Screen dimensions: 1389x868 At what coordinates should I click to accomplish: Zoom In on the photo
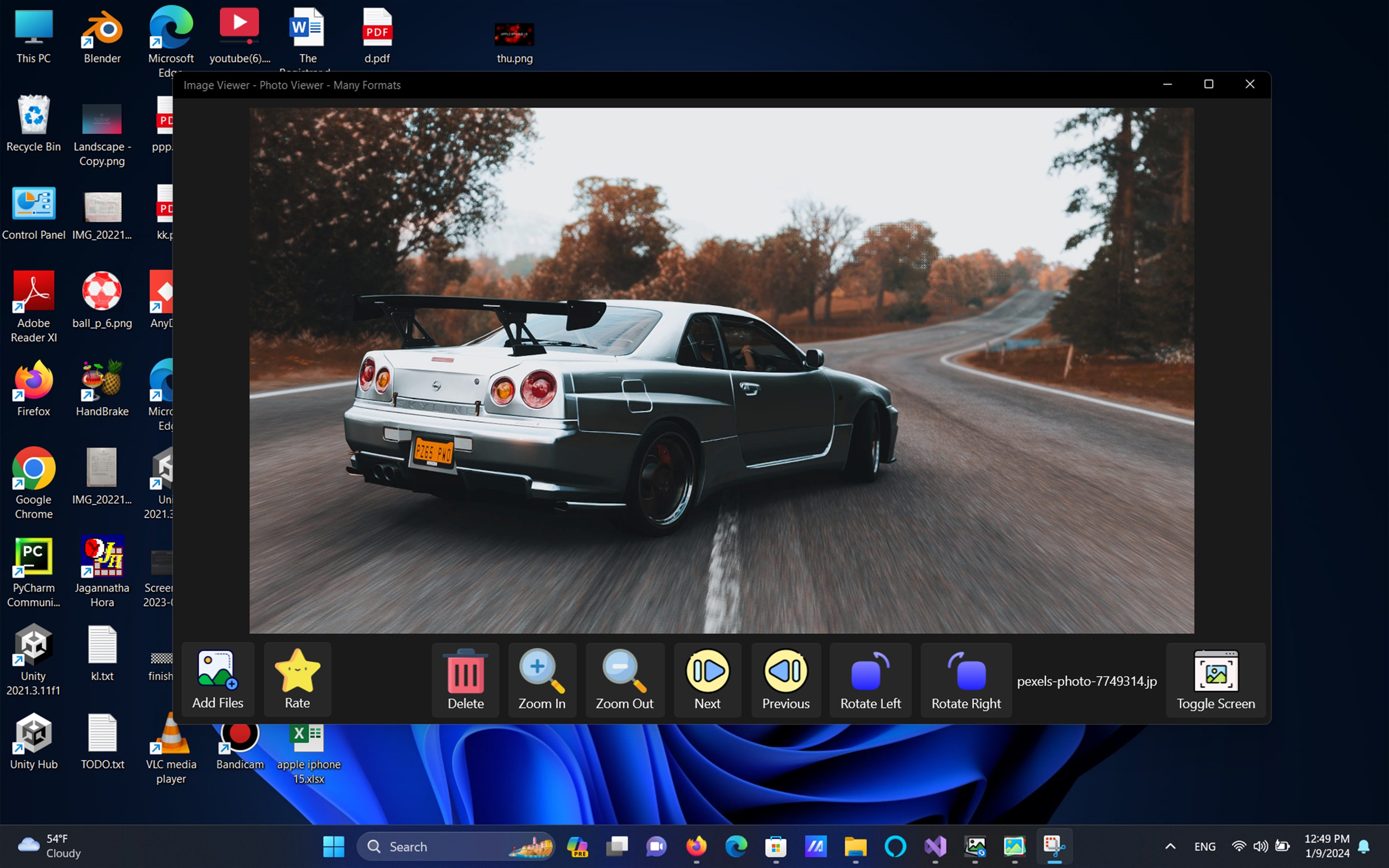[542, 679]
